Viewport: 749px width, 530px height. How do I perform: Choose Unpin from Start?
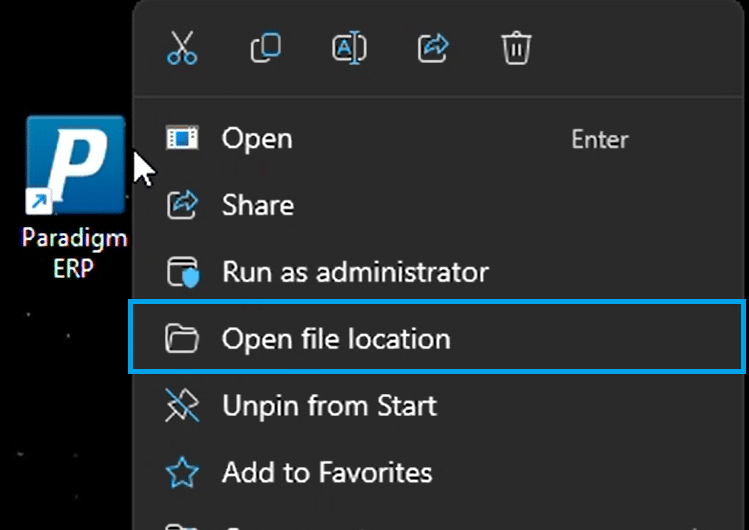click(x=438, y=405)
